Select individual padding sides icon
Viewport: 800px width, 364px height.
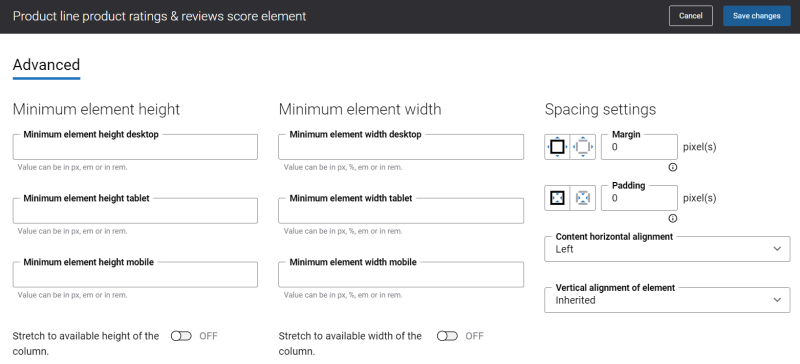coord(583,198)
